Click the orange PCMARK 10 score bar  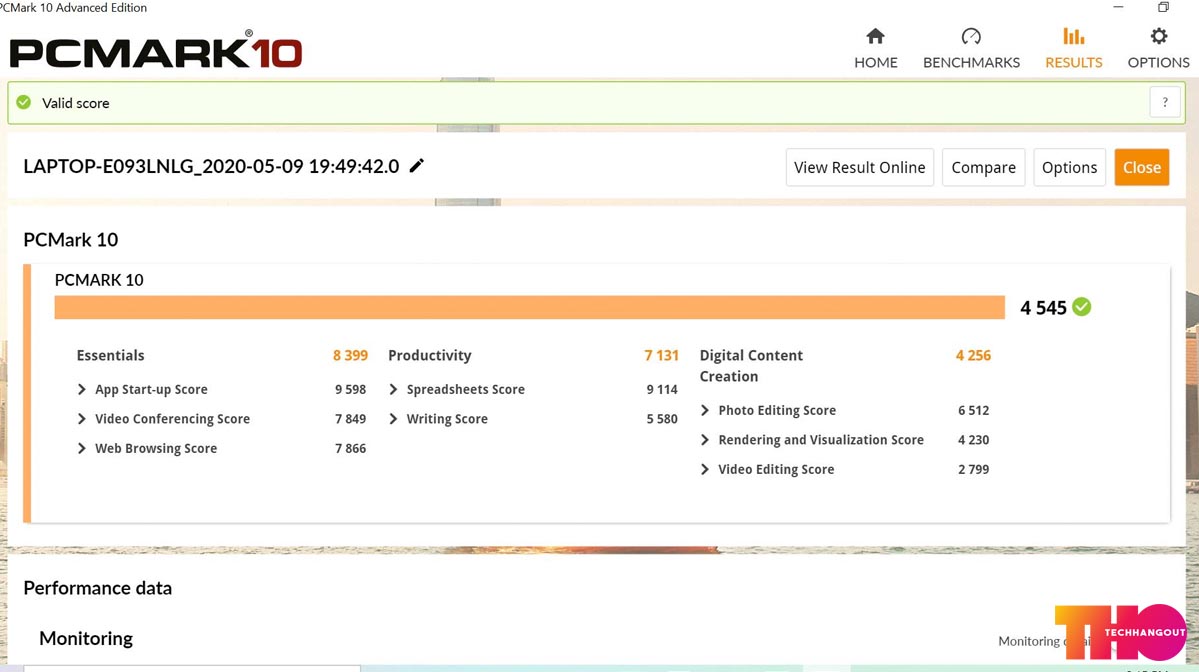point(529,307)
